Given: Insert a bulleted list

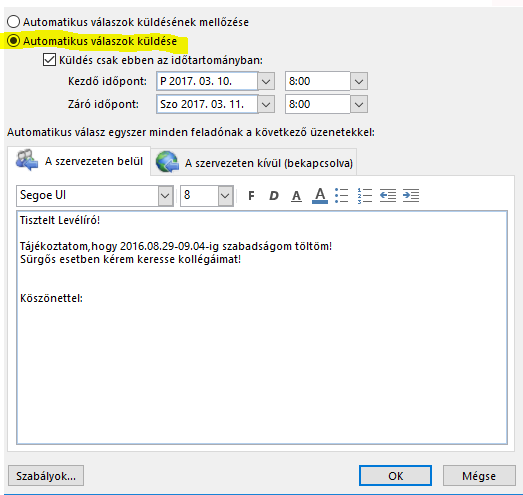Looking at the screenshot, I should [x=342, y=195].
